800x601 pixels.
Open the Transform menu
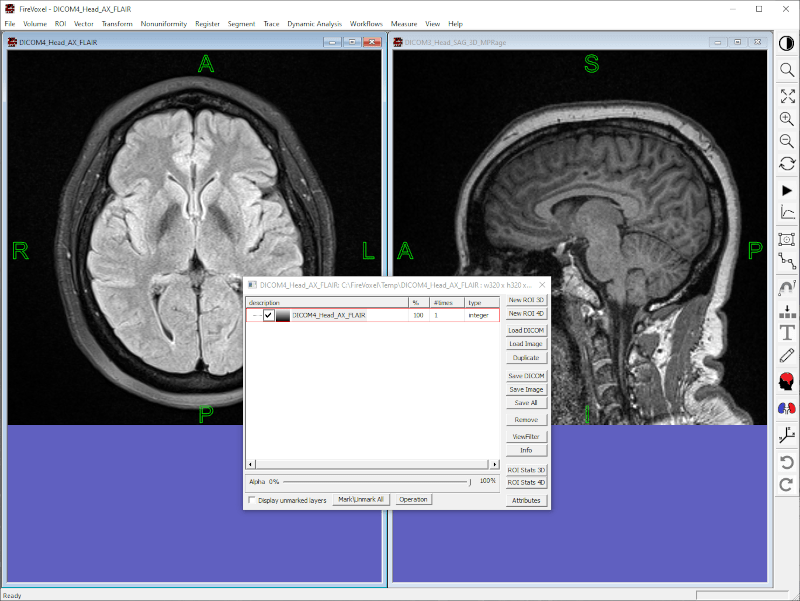coord(117,23)
